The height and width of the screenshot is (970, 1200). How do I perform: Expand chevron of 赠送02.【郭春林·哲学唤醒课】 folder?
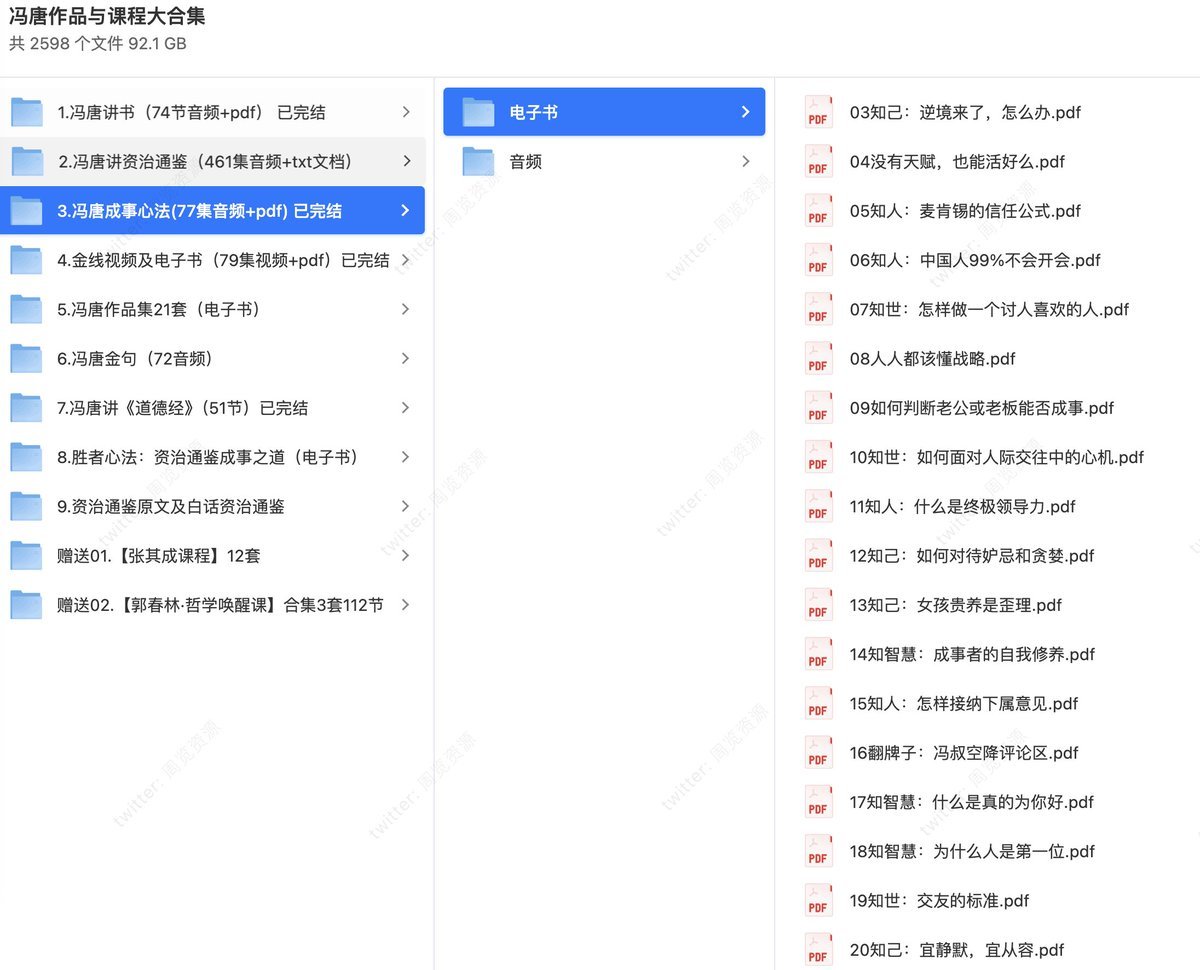click(406, 604)
